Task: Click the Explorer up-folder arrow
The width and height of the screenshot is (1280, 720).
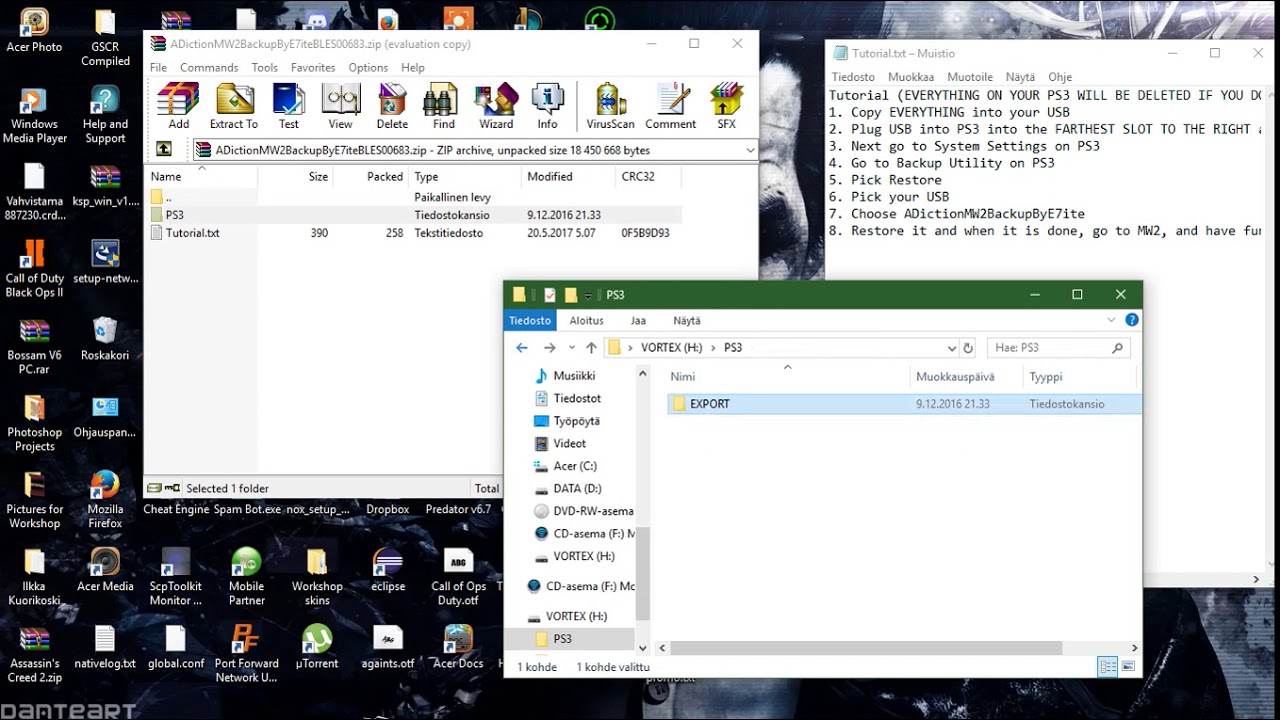Action: [591, 348]
